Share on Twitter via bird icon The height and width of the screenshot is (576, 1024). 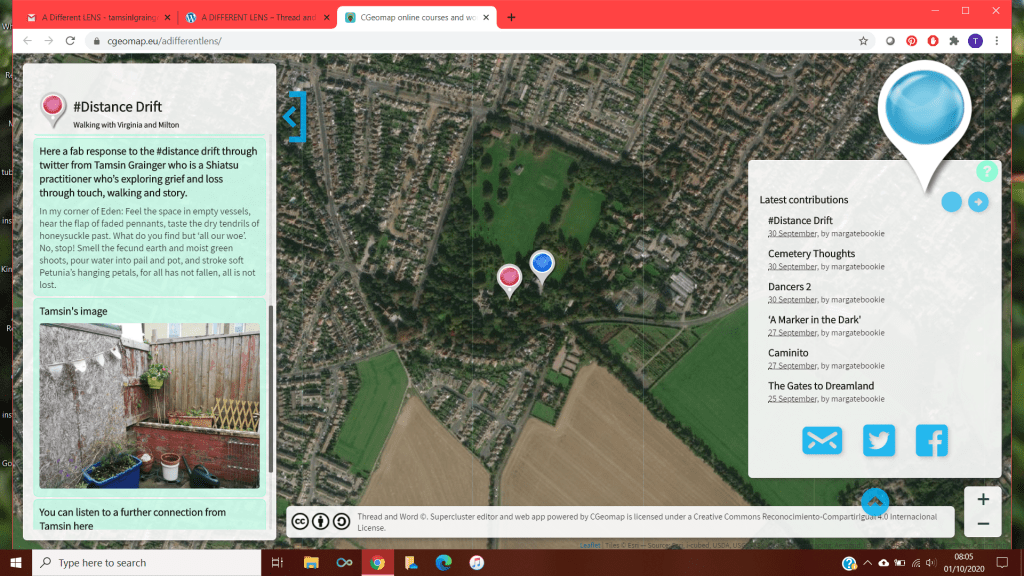(878, 441)
